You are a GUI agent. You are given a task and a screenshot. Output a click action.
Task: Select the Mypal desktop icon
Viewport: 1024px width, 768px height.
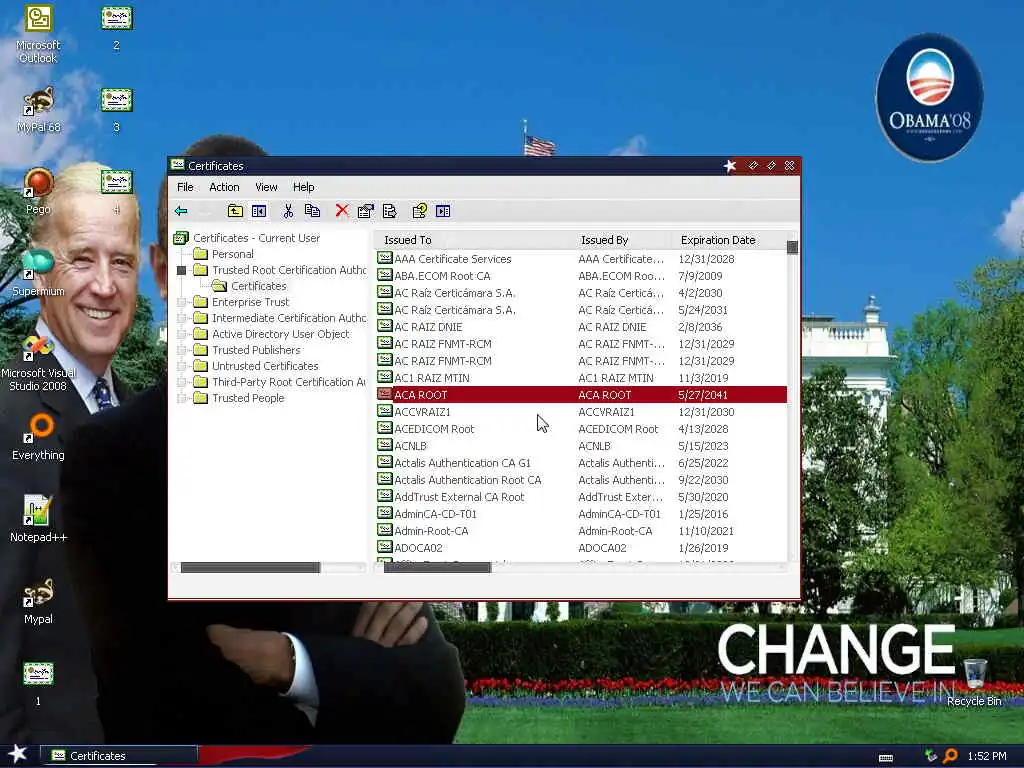click(x=38, y=601)
